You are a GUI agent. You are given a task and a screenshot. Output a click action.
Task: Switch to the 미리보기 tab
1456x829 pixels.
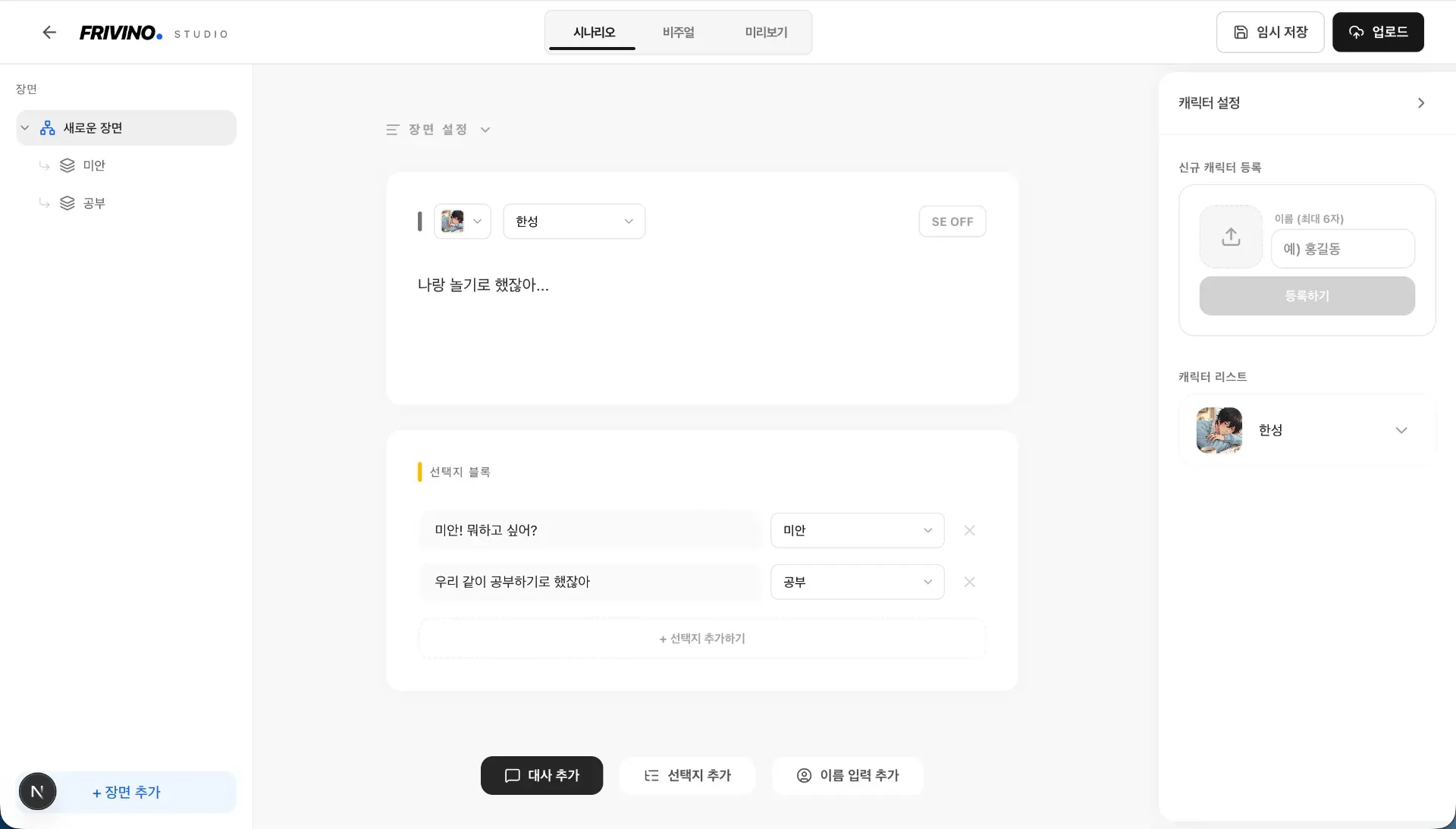point(766,32)
